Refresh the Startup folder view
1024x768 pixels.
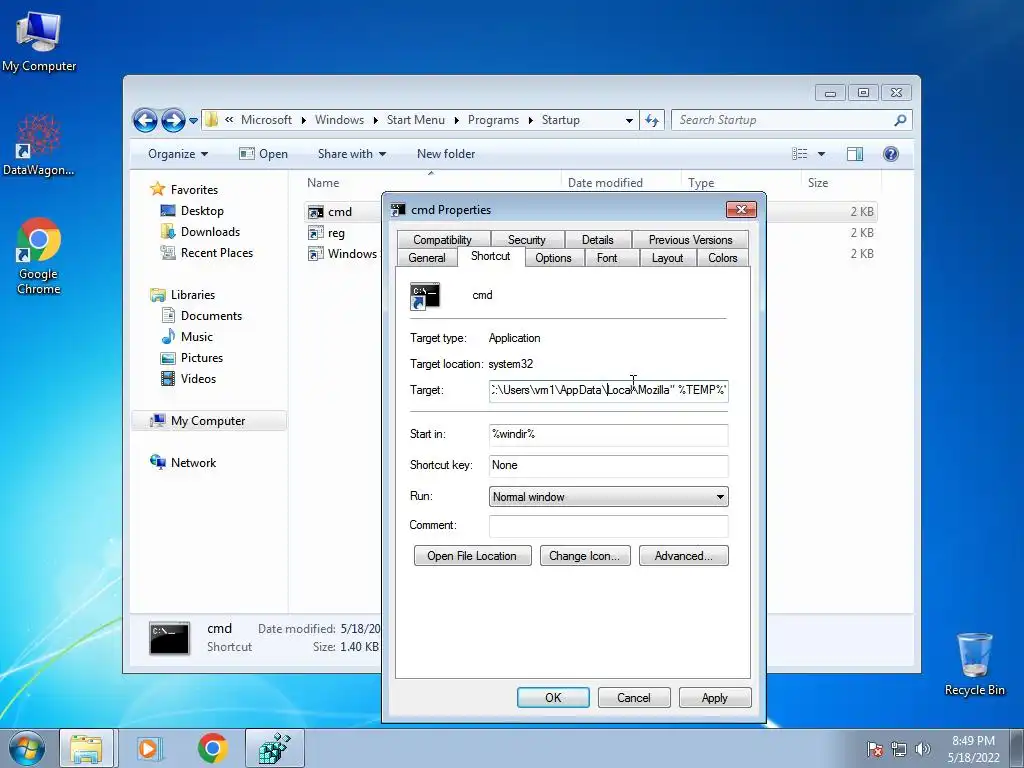point(652,120)
